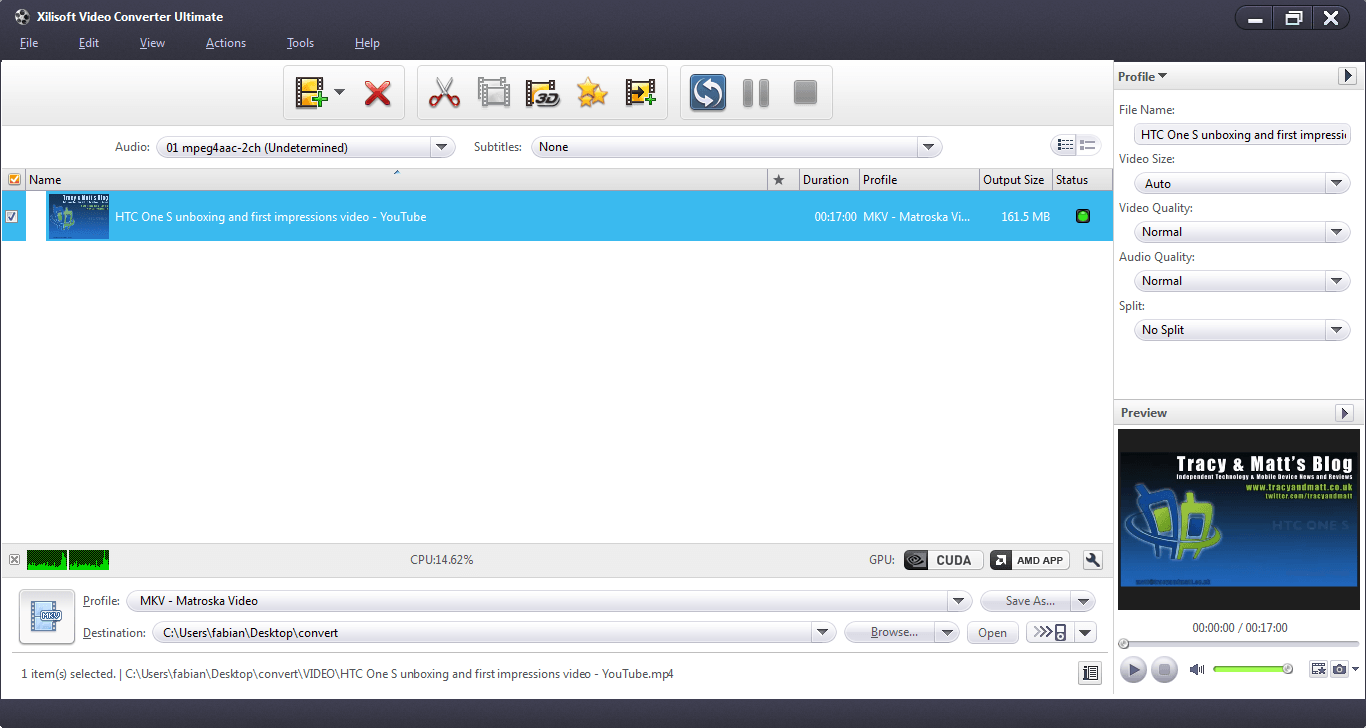Click the Effects star icon
Screen dimensions: 1366x728
point(591,92)
